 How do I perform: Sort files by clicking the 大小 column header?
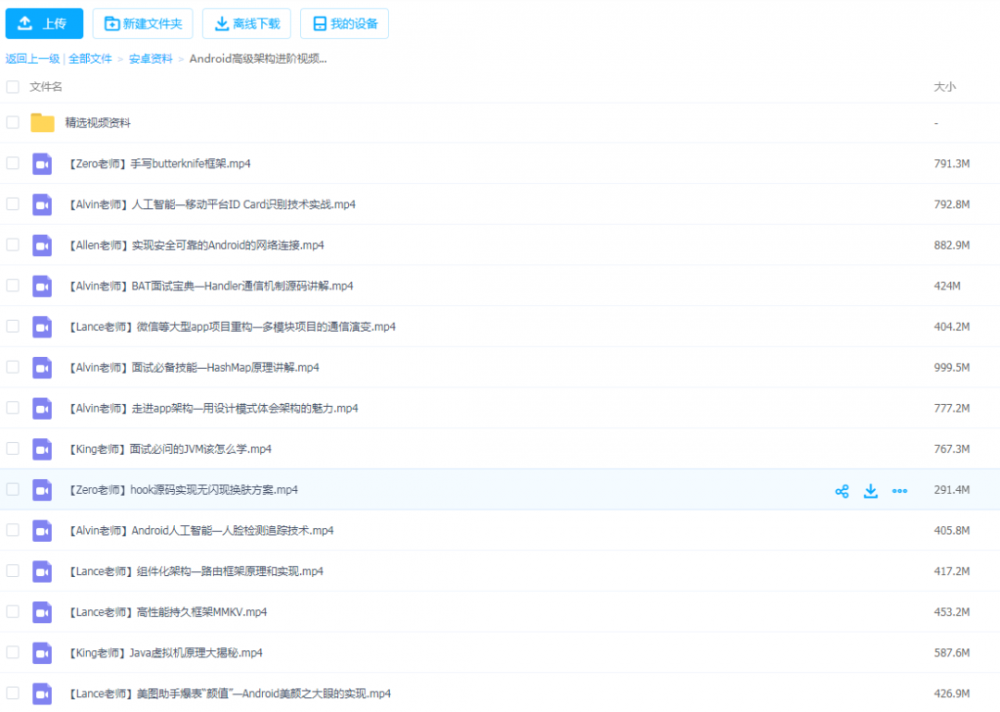pos(943,87)
